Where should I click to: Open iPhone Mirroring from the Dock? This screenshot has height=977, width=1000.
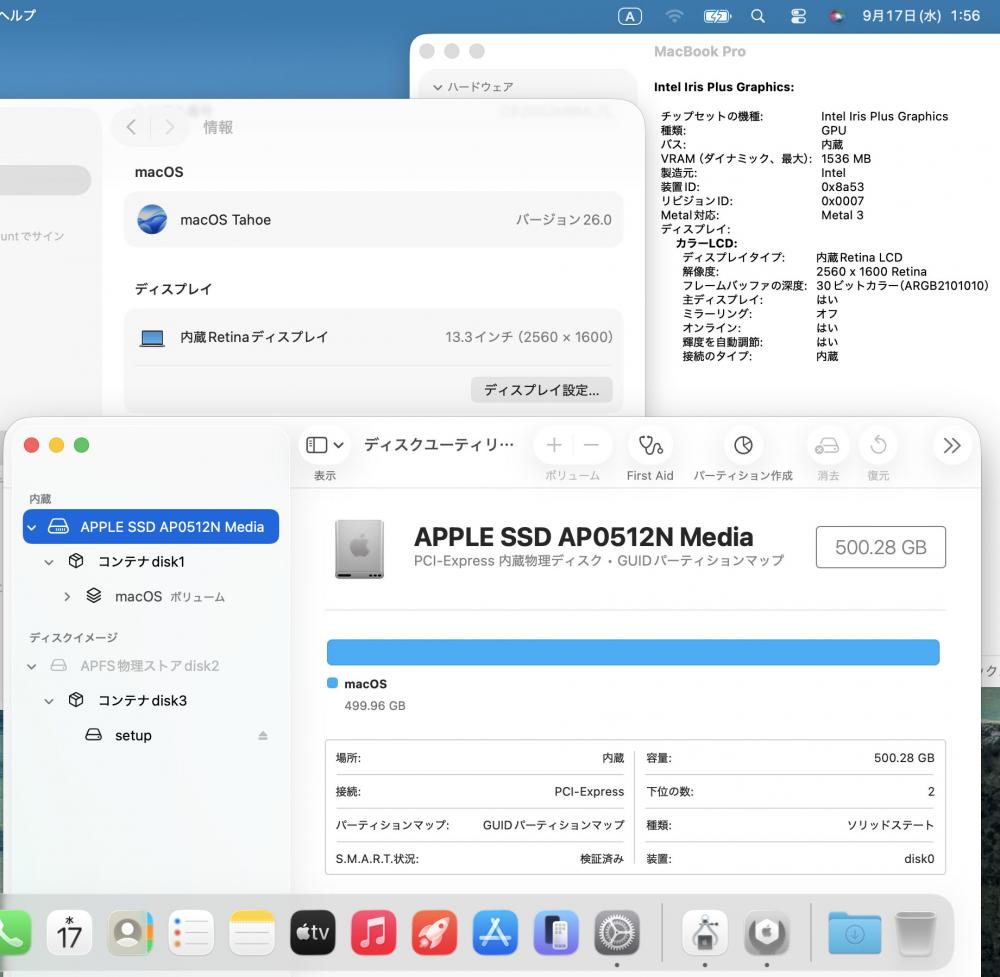tap(556, 932)
